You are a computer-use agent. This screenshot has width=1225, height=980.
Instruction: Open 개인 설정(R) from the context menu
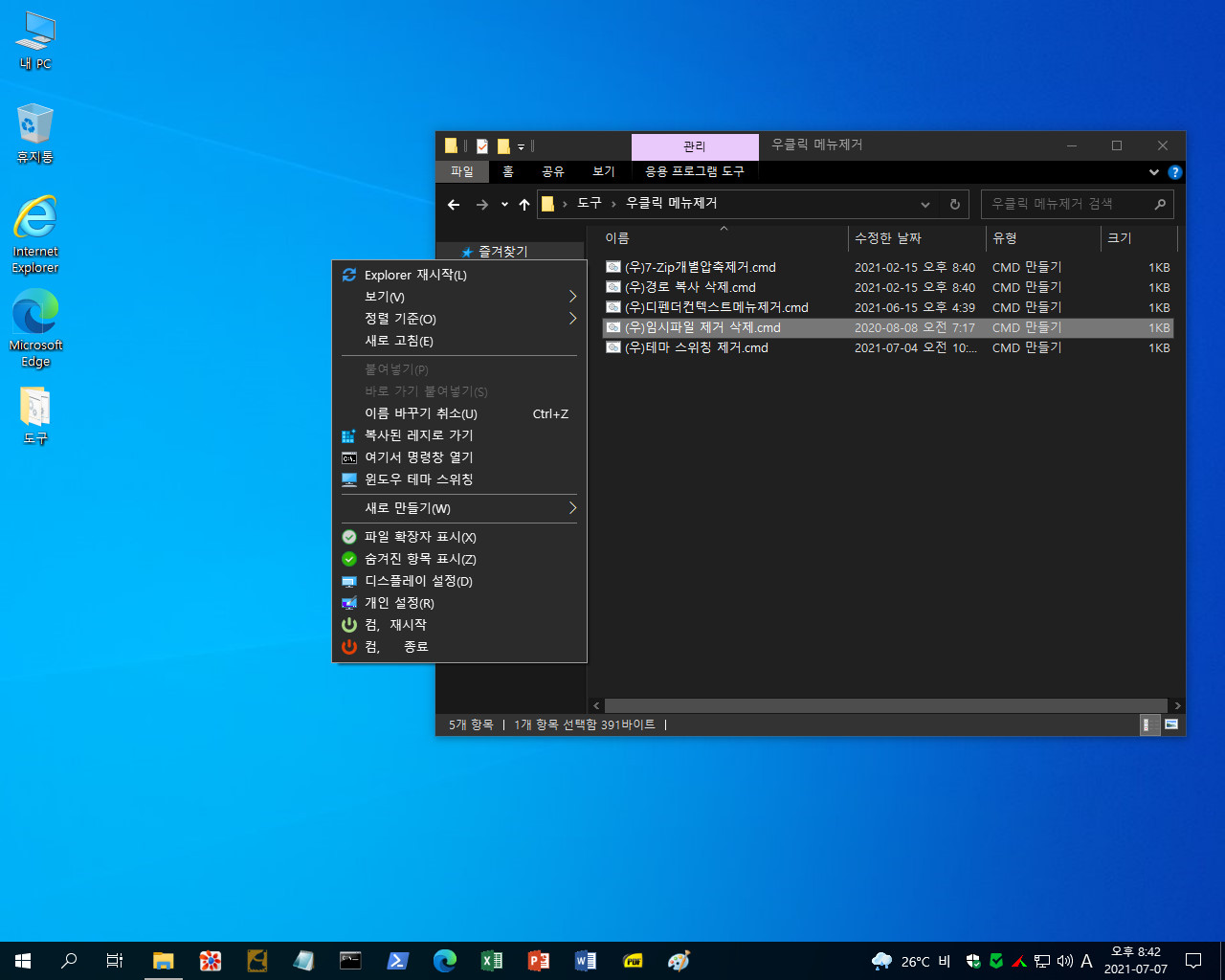[x=459, y=603]
